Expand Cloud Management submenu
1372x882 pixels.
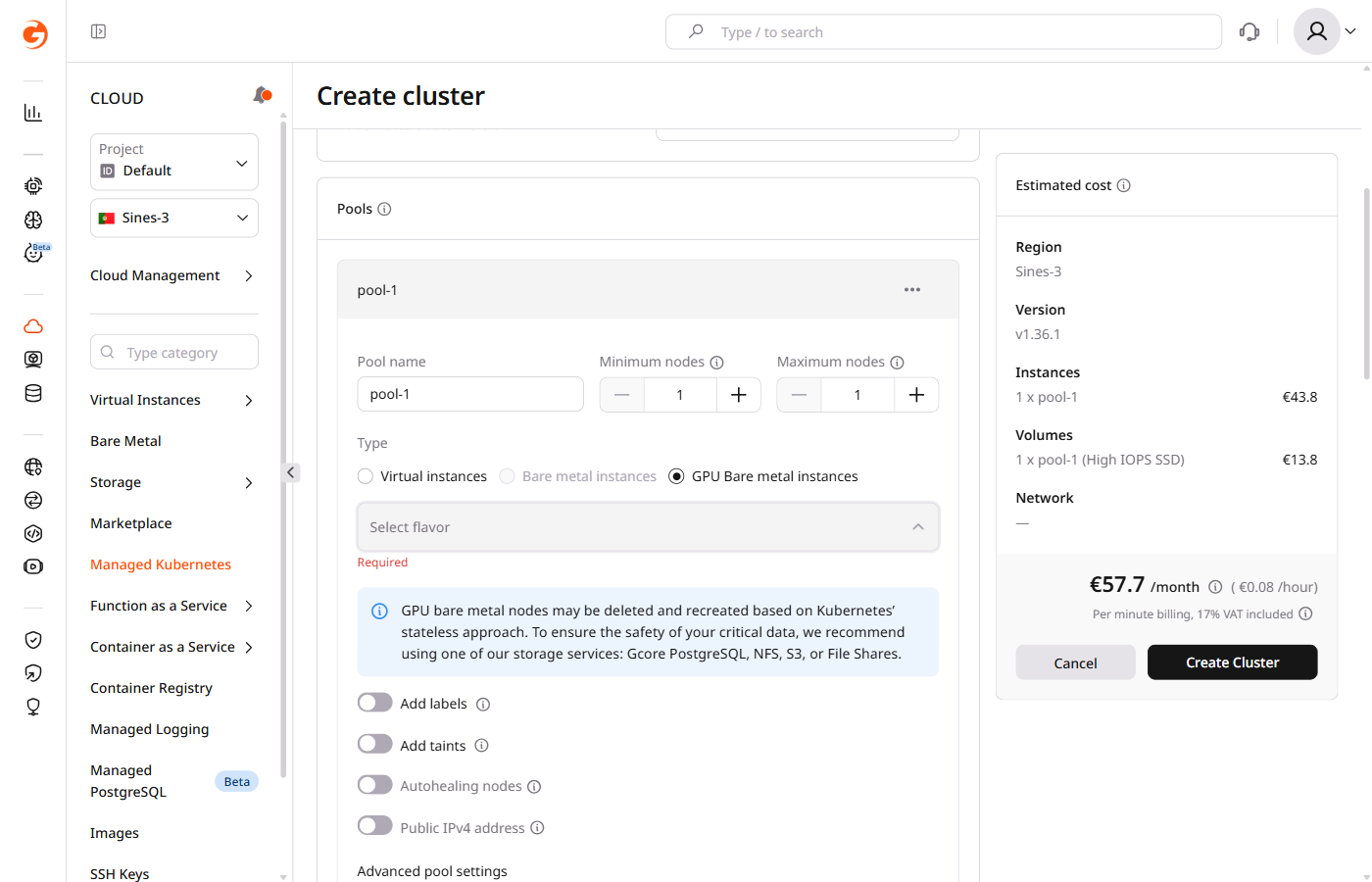249,275
